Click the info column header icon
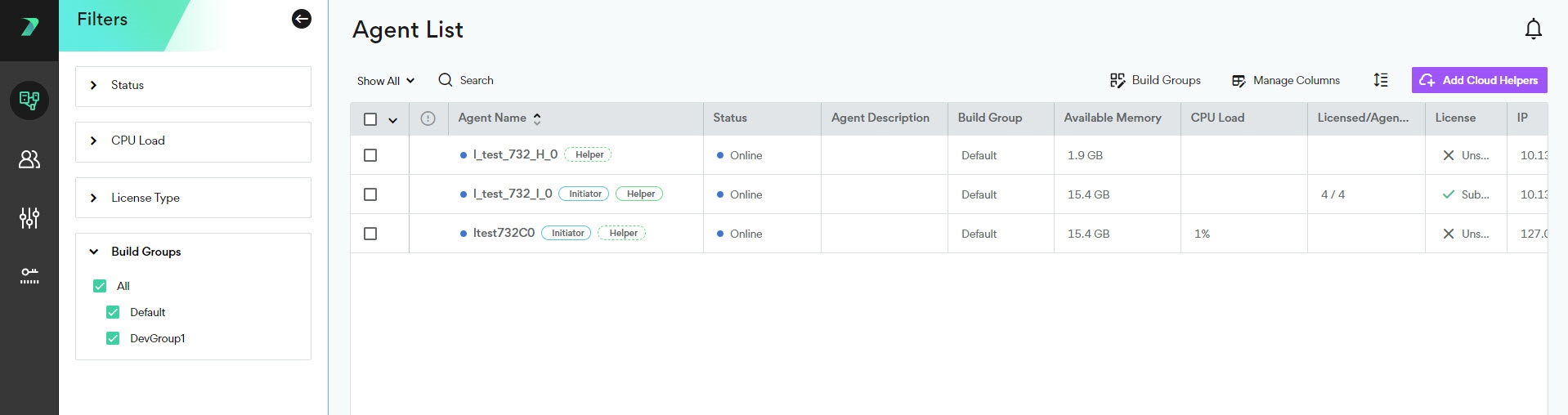This screenshot has width=1568, height=415. (428, 118)
